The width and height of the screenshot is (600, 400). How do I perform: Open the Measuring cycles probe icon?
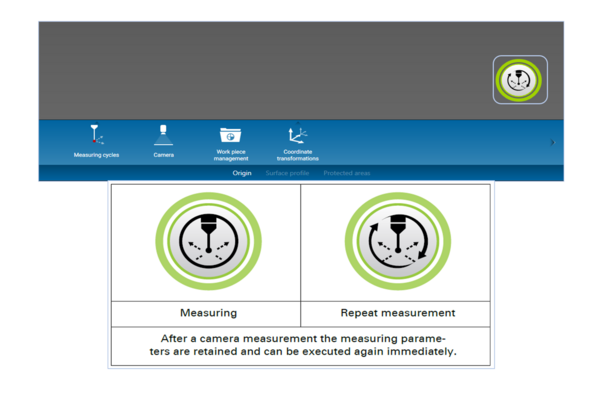96,135
